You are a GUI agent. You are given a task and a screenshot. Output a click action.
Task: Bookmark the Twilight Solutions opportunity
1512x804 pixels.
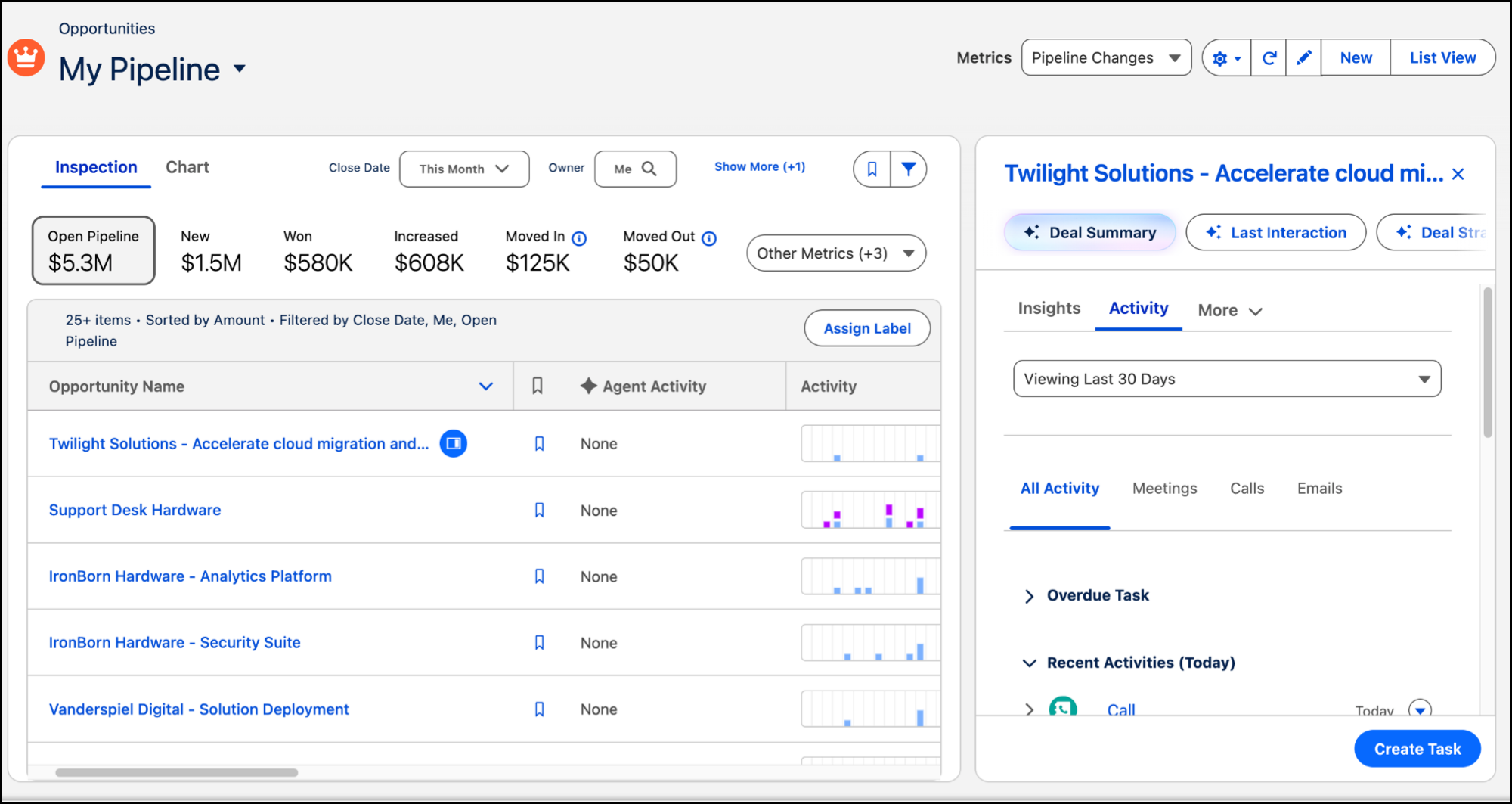point(539,444)
